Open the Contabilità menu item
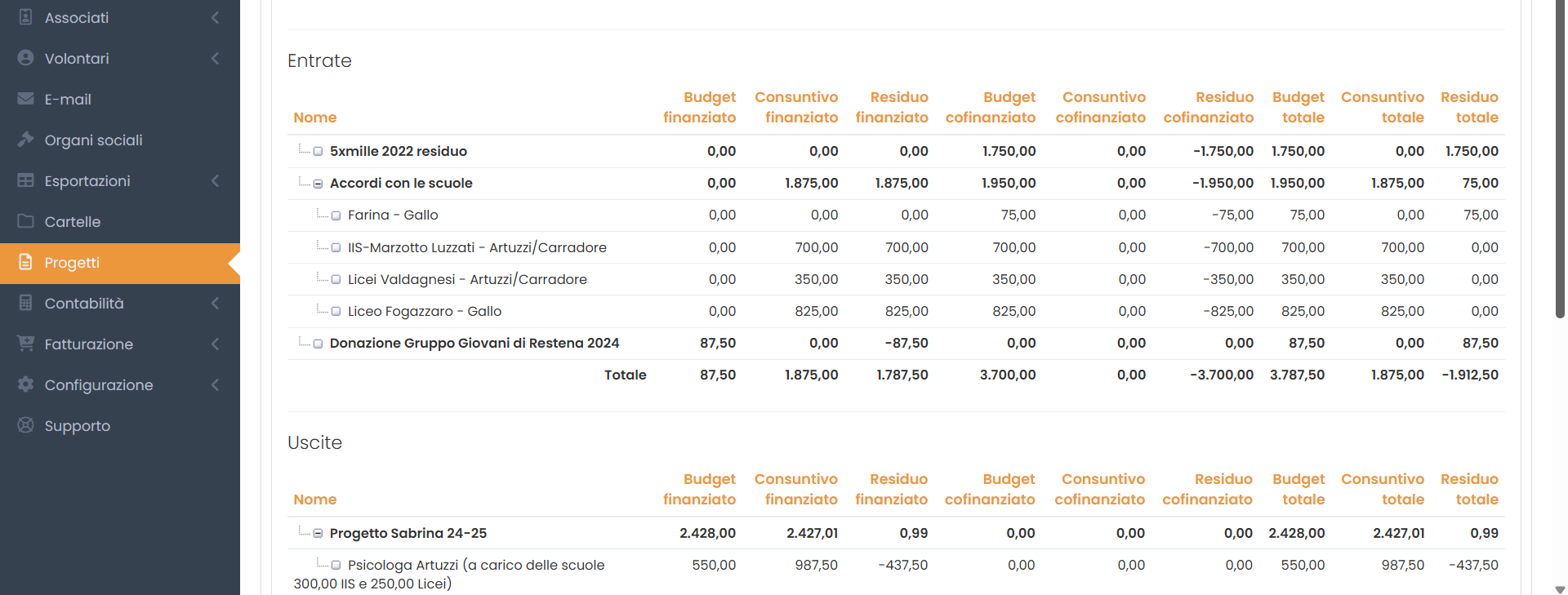This screenshot has height=595, width=1568. point(84,304)
